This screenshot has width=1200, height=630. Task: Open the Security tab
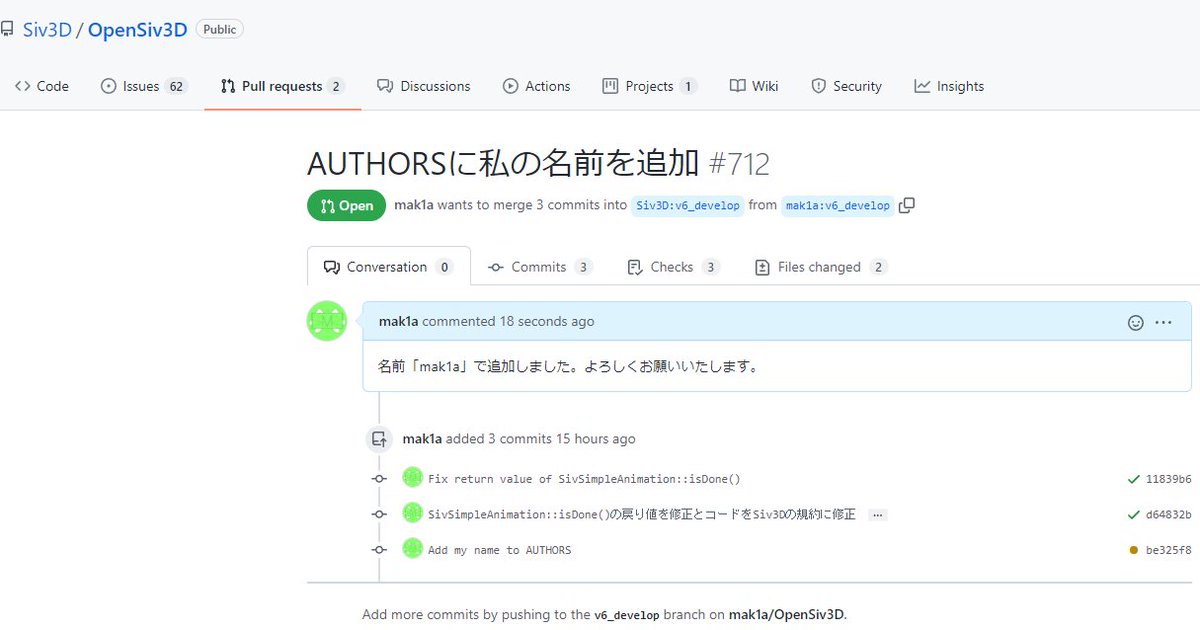click(x=847, y=86)
